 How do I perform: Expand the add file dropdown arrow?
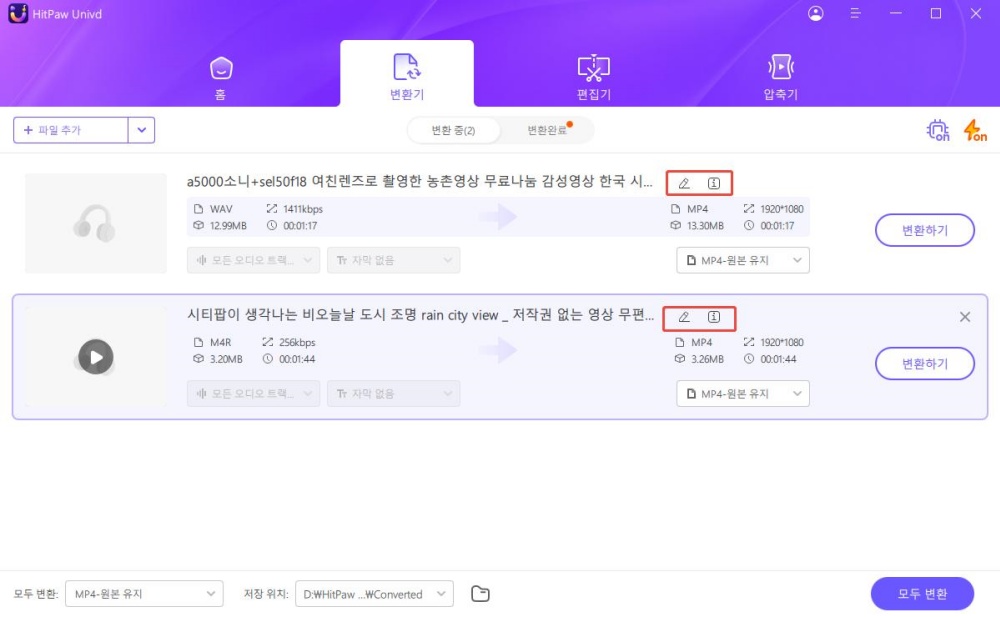click(x=142, y=130)
